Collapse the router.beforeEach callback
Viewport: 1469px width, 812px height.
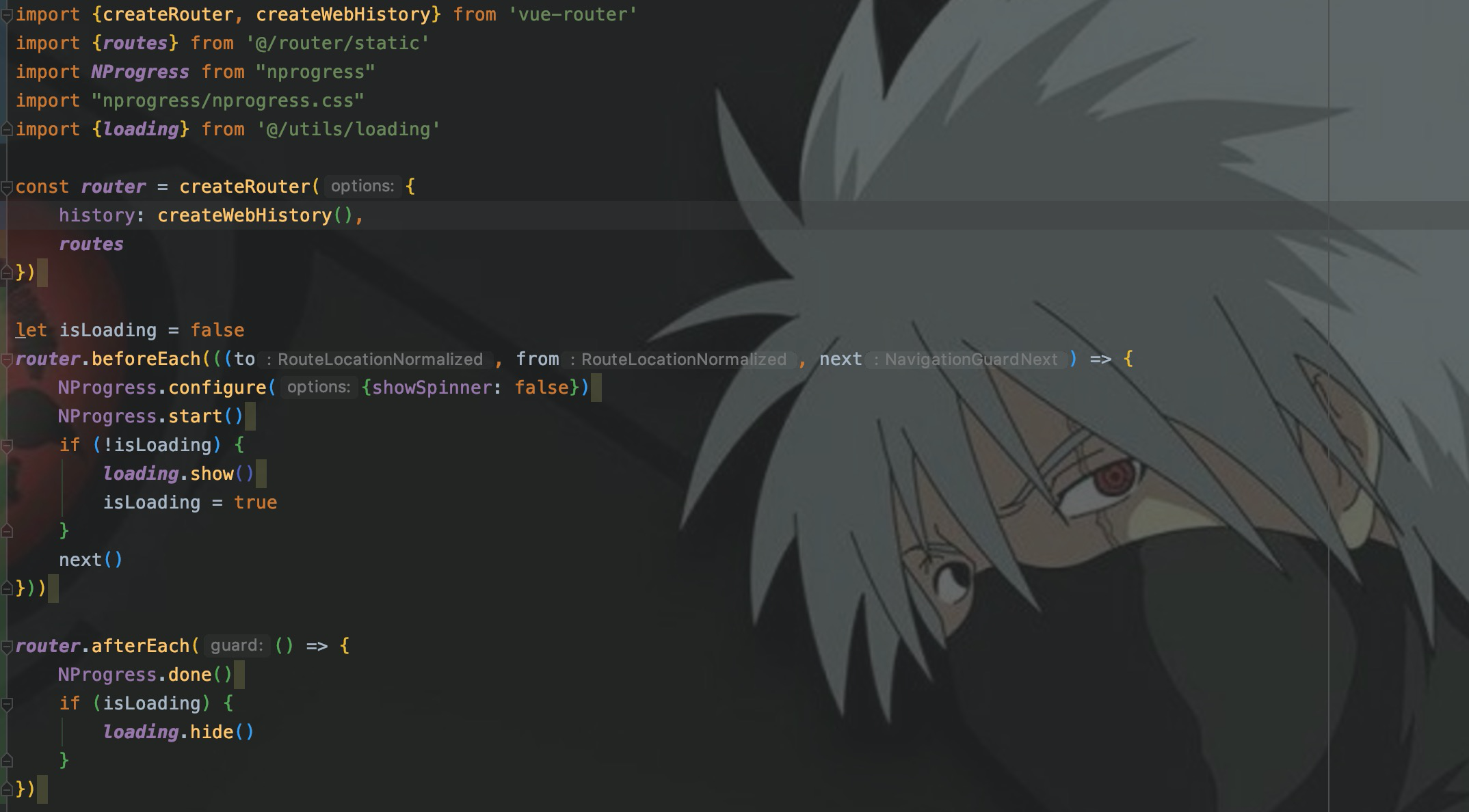point(6,360)
